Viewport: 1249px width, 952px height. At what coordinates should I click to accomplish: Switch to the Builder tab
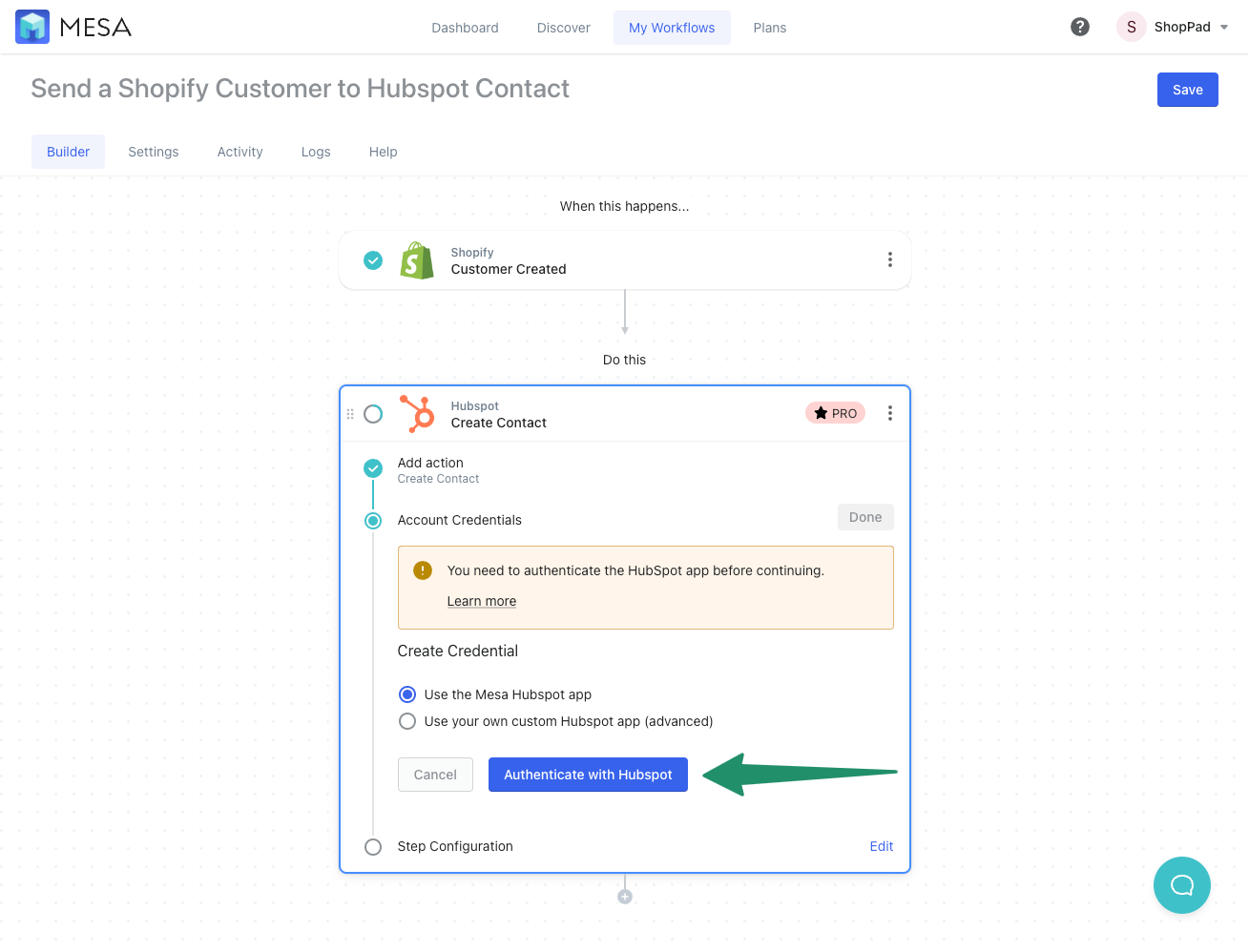pos(69,152)
